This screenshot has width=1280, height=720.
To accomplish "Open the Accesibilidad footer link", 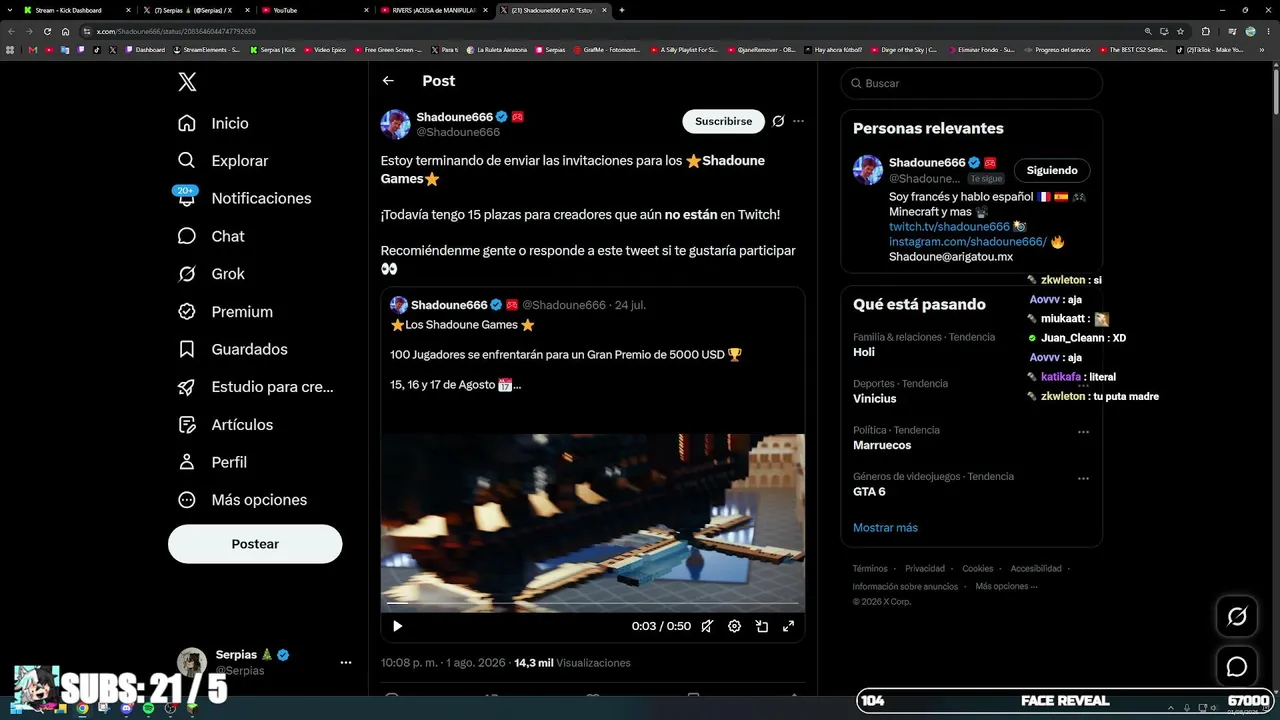I will point(1036,569).
